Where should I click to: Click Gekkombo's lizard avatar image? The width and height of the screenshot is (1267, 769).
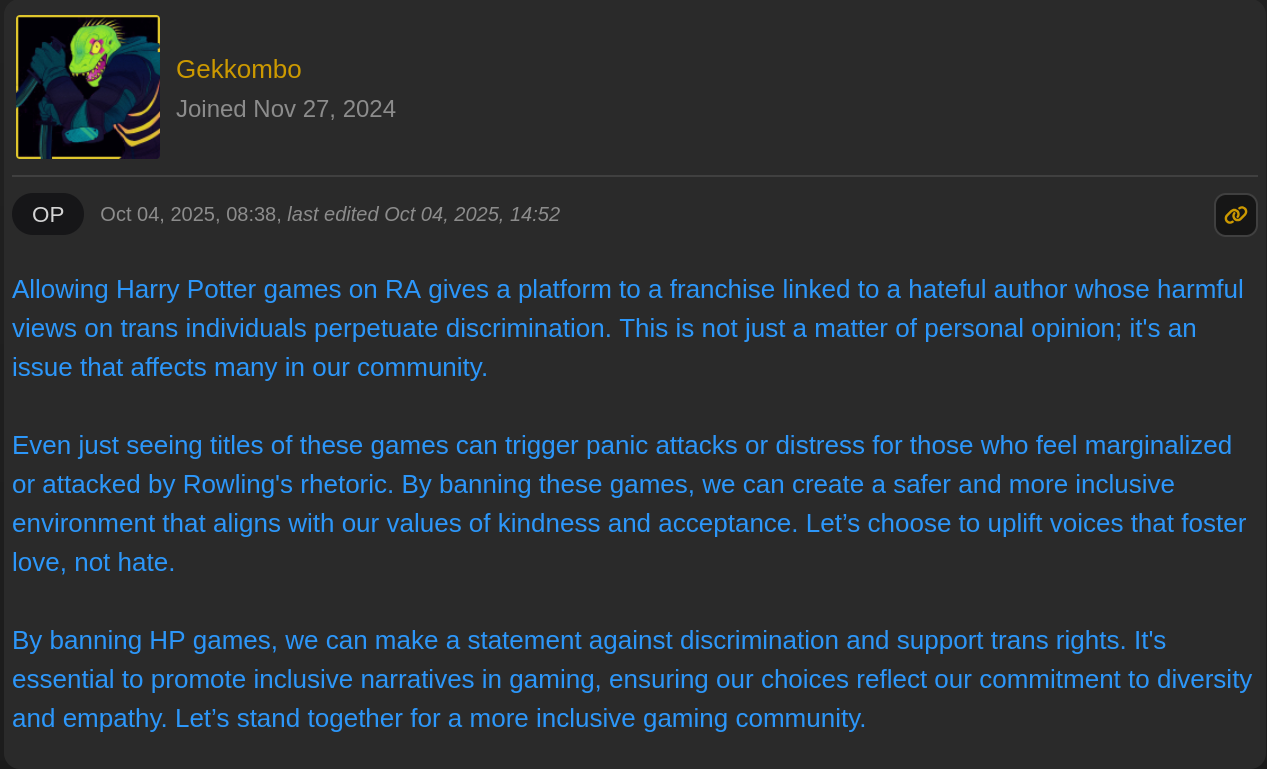pos(88,87)
